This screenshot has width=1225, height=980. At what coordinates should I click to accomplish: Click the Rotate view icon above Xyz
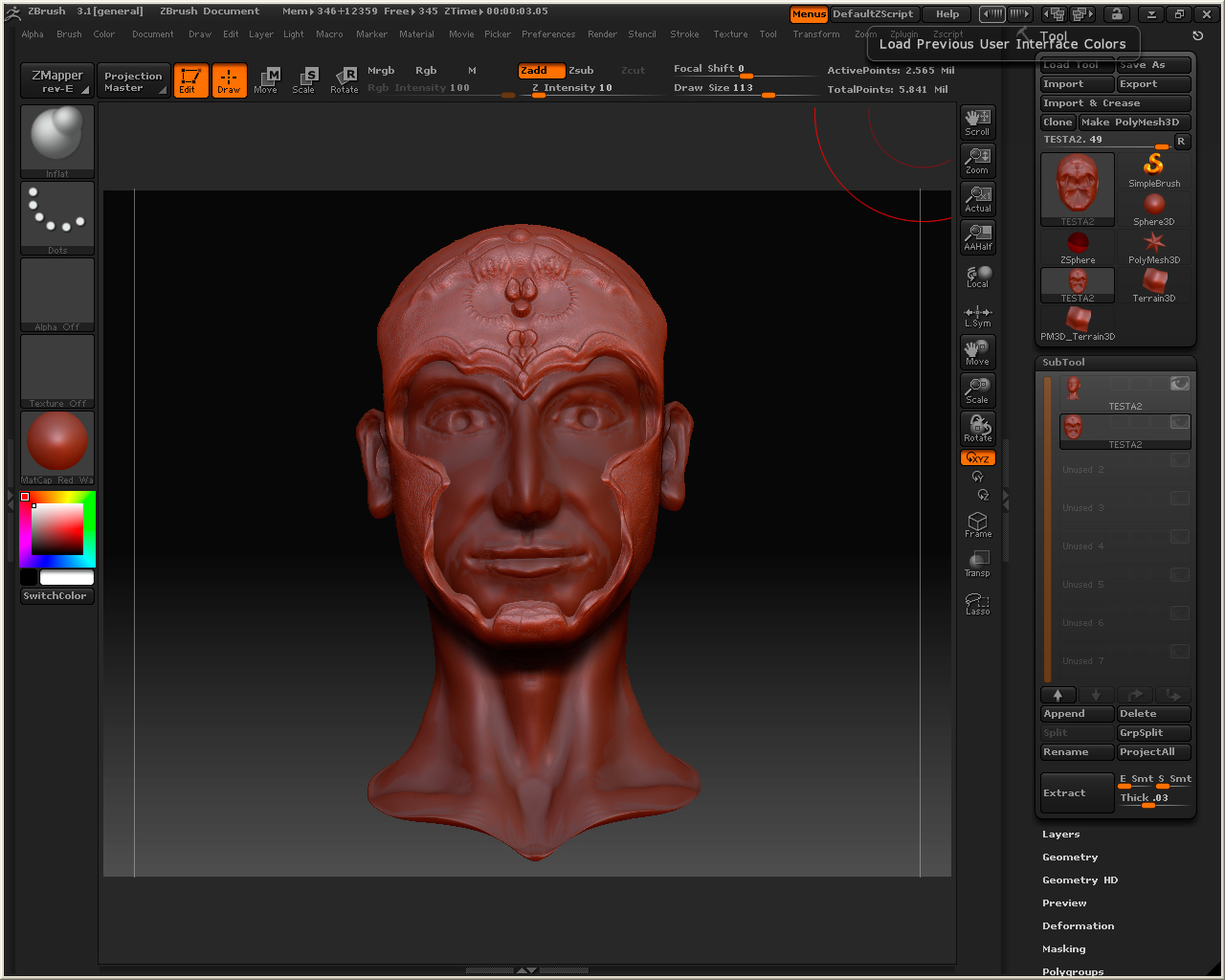[977, 429]
